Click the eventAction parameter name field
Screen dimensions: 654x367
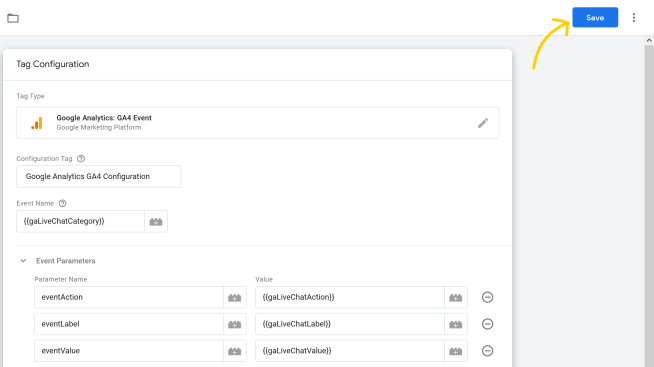pyautogui.click(x=129, y=297)
